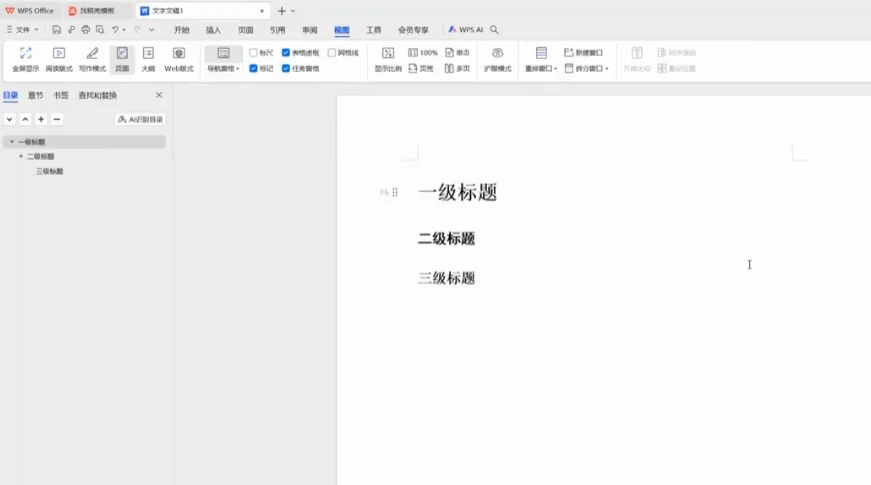Switch to the 章节 navigation tab
The width and height of the screenshot is (871, 485).
pos(36,96)
